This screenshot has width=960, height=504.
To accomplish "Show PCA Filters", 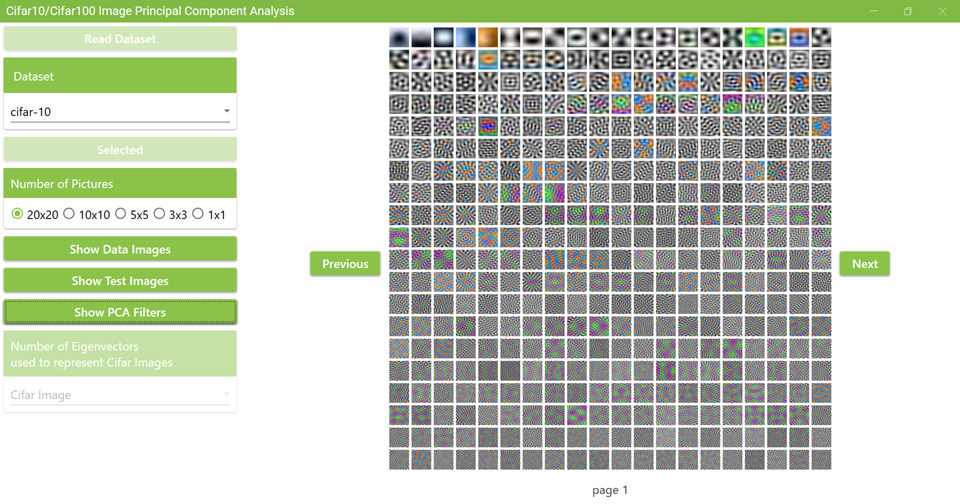I will point(120,312).
